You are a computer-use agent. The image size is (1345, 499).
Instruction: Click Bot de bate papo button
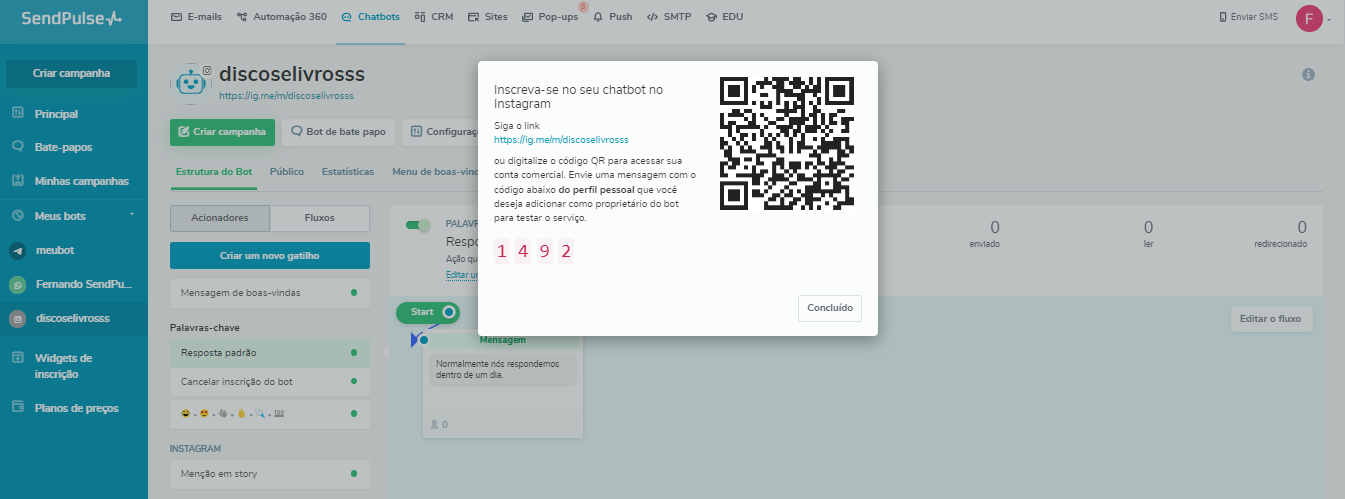[x=338, y=131]
